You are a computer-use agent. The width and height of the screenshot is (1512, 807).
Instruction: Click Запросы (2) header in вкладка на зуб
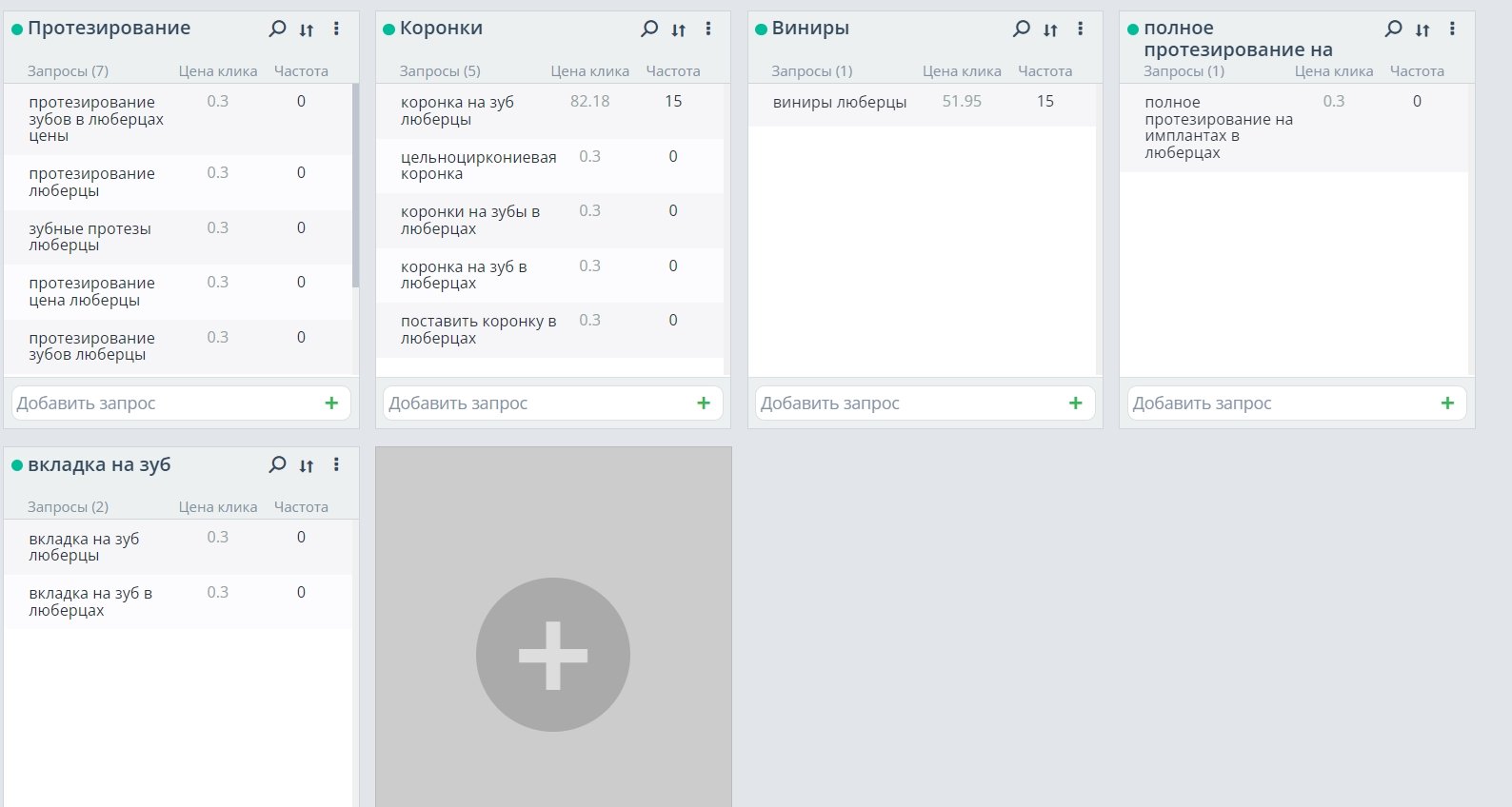pos(68,507)
